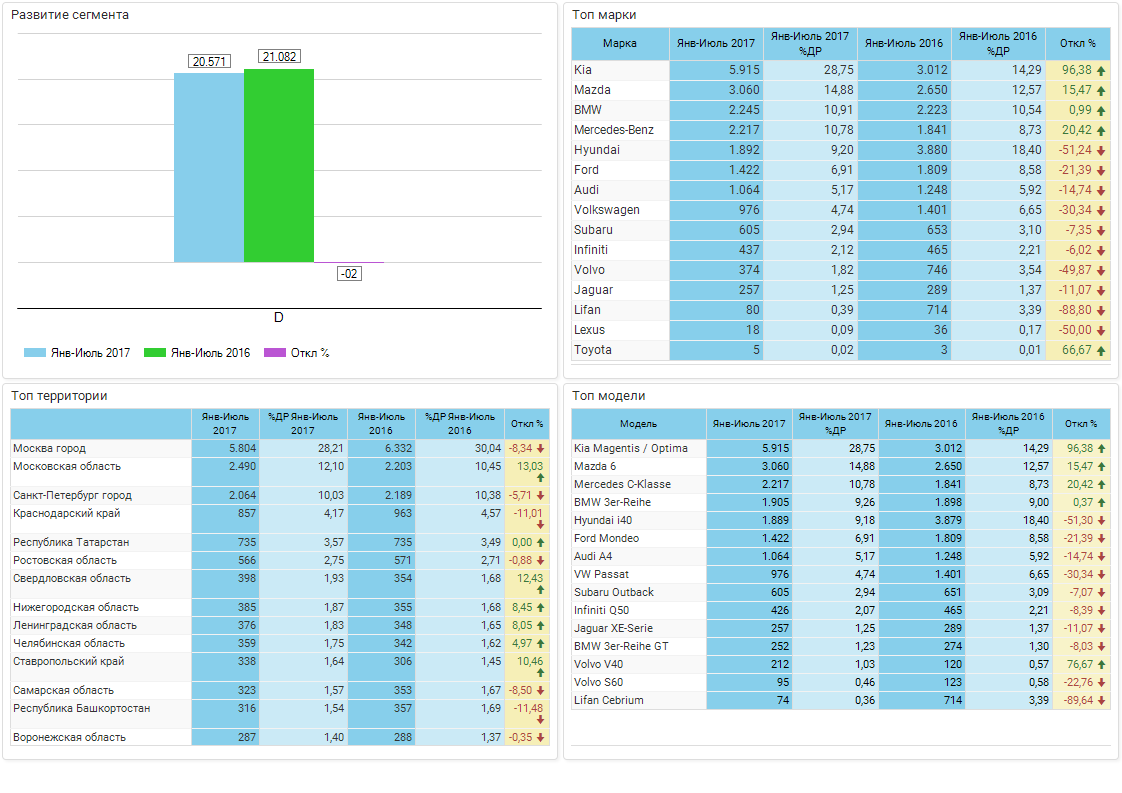Click the down arrow in the Республика Башкортостан row

[540, 719]
